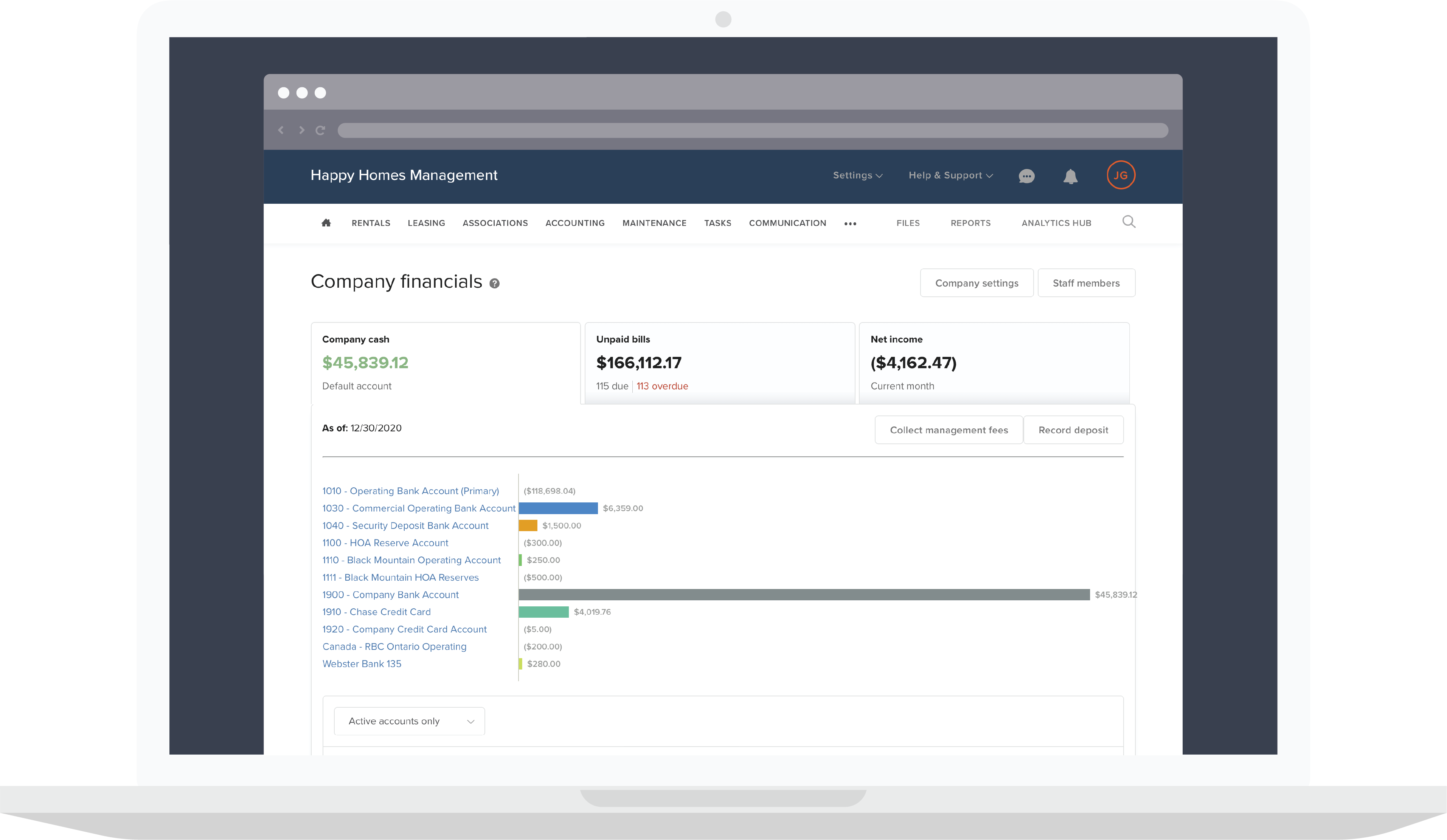Click the browser address bar
This screenshot has width=1447, height=840.
click(x=752, y=130)
